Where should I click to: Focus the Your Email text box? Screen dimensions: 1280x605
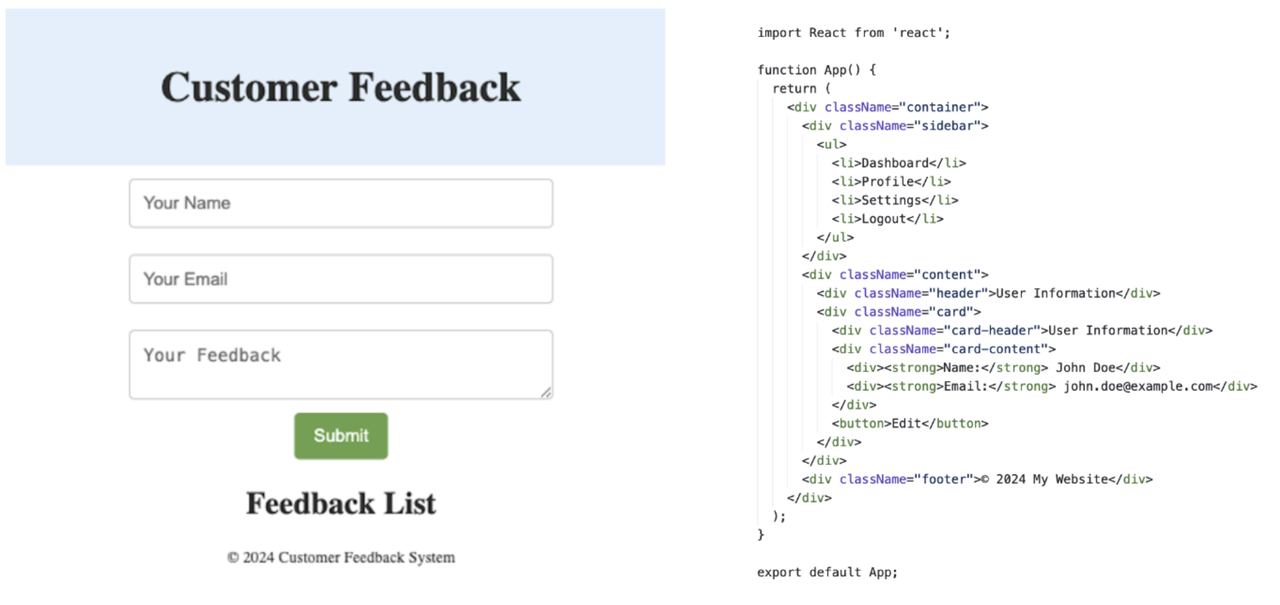pos(340,279)
